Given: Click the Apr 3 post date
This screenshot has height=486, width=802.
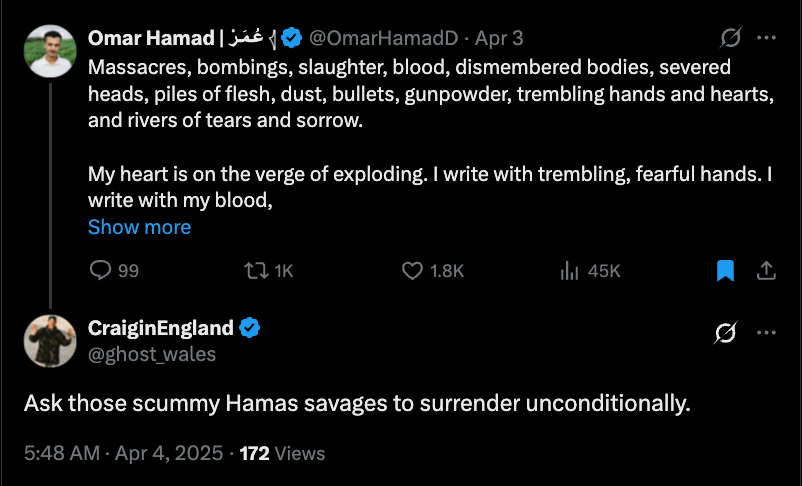Looking at the screenshot, I should point(499,39).
